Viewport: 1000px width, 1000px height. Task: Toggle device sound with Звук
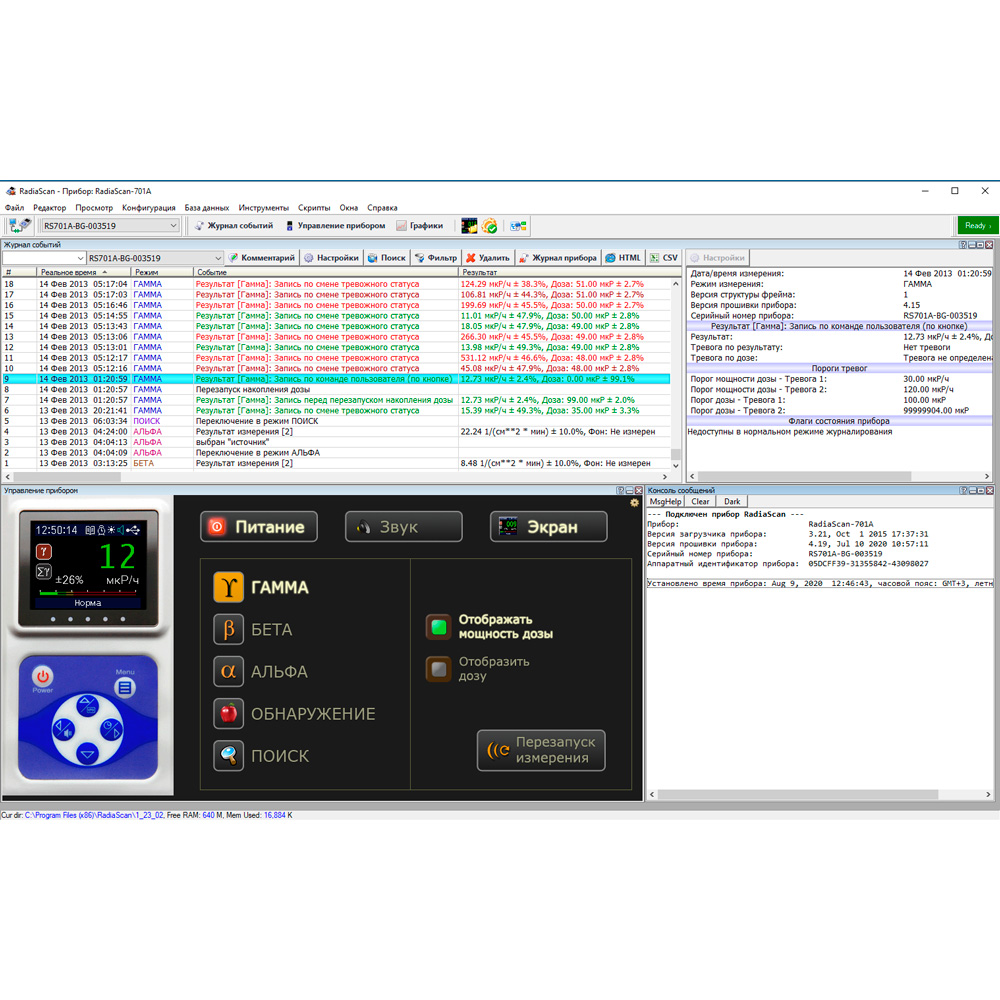coord(404,527)
